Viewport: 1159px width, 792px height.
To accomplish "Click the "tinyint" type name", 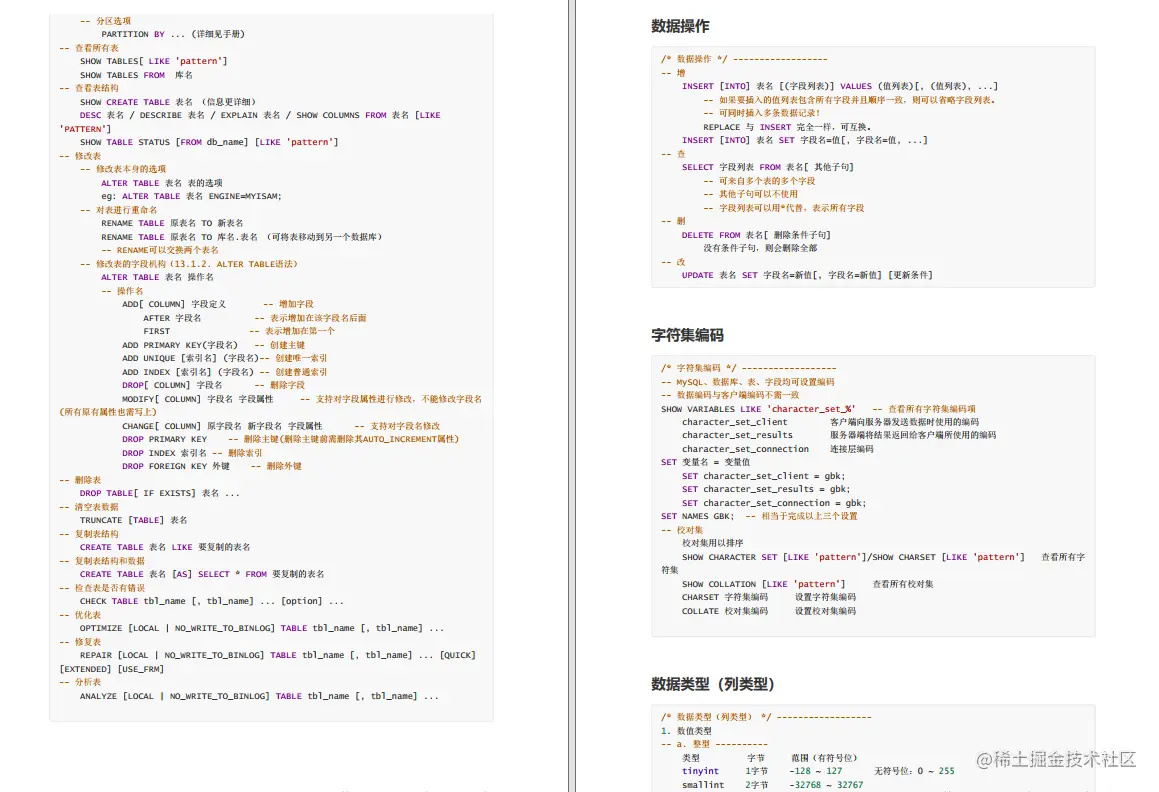I will click(700, 771).
